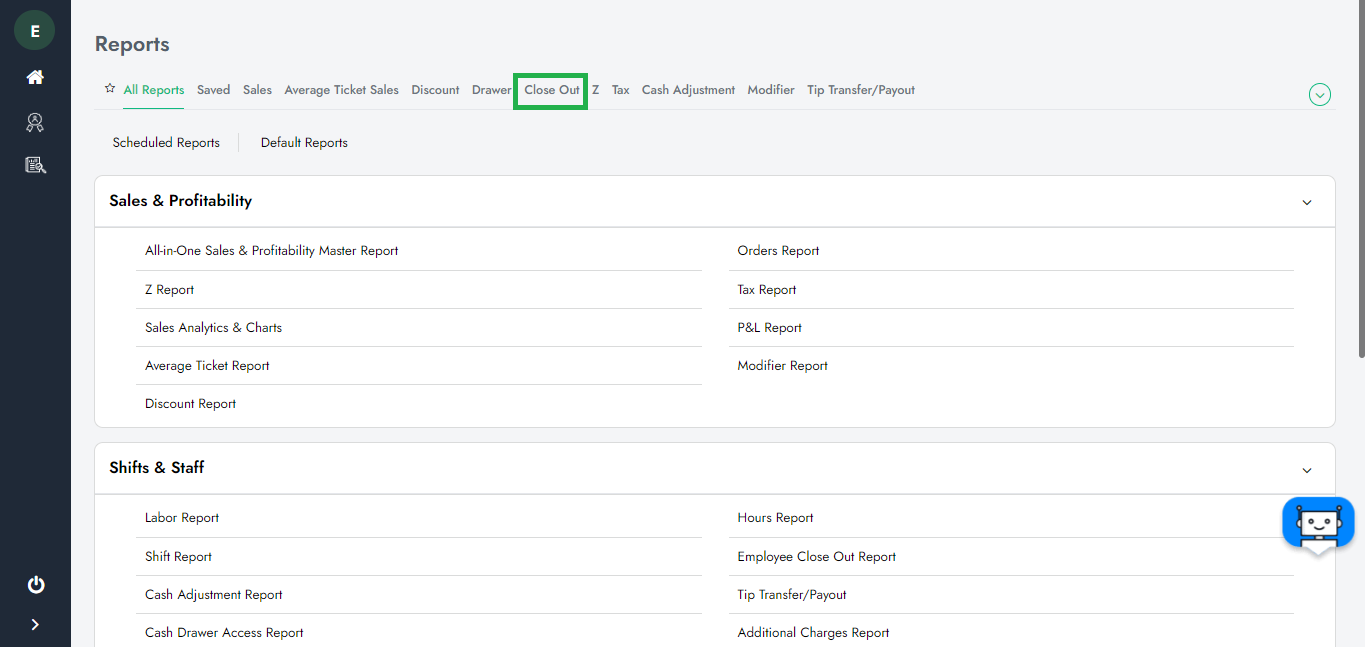
Task: Open Scheduled Reports
Action: click(x=166, y=143)
